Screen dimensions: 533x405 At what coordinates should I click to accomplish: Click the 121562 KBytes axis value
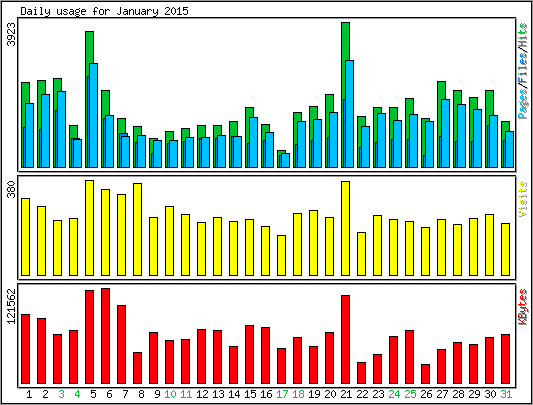[x=12, y=306]
